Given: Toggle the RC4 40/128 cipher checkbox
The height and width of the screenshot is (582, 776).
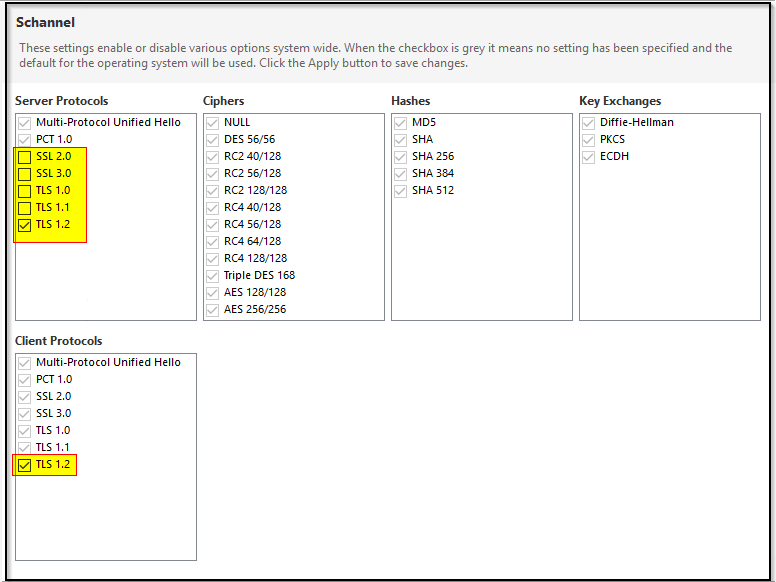Looking at the screenshot, I should (212, 208).
